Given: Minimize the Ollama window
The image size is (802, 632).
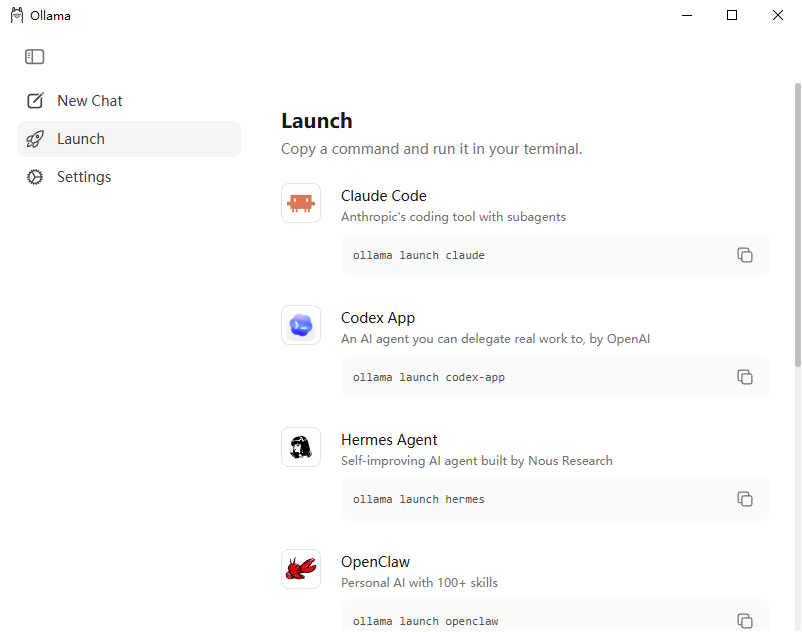Looking at the screenshot, I should point(687,15).
